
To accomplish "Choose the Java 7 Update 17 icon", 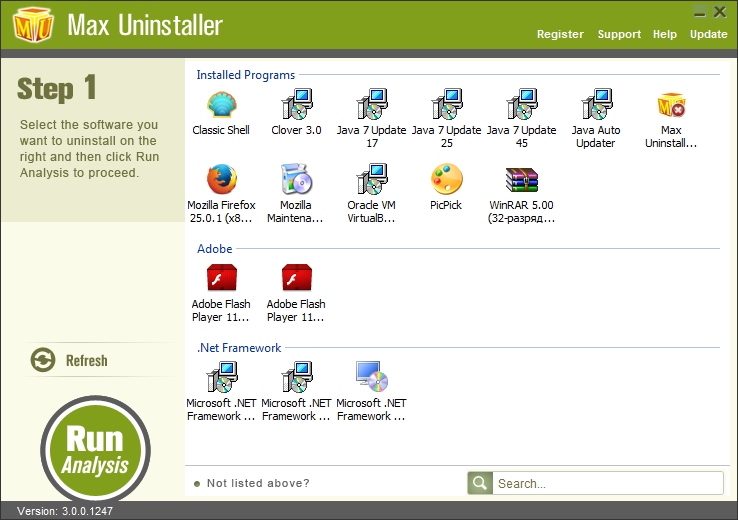I will click(x=371, y=105).
